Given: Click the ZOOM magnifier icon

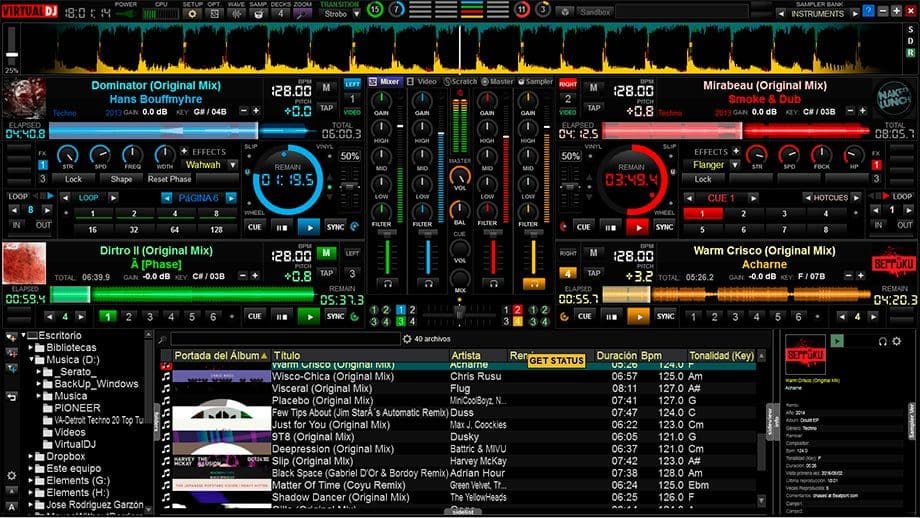Looking at the screenshot, I should pyautogui.click(x=303, y=13).
